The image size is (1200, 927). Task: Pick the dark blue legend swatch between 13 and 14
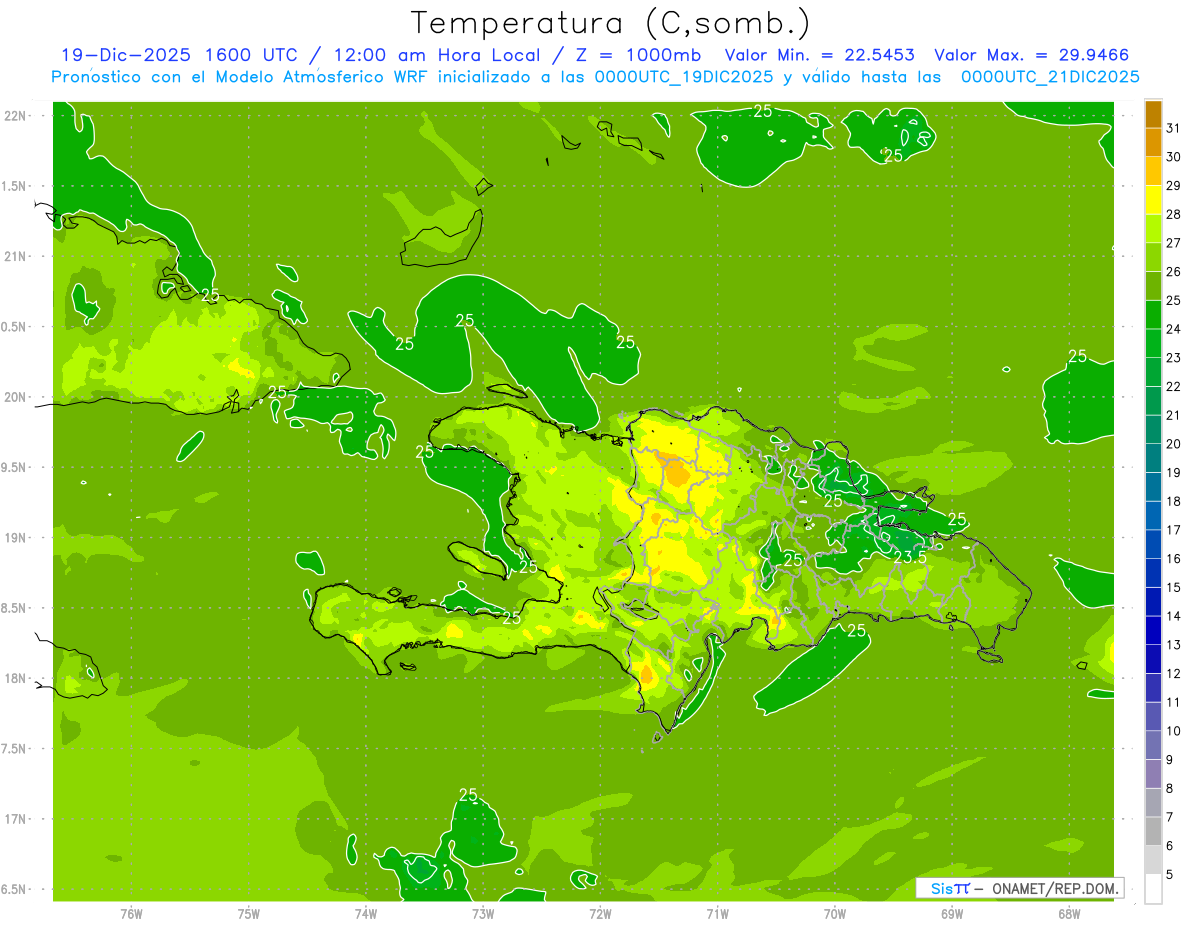[x=1153, y=631]
